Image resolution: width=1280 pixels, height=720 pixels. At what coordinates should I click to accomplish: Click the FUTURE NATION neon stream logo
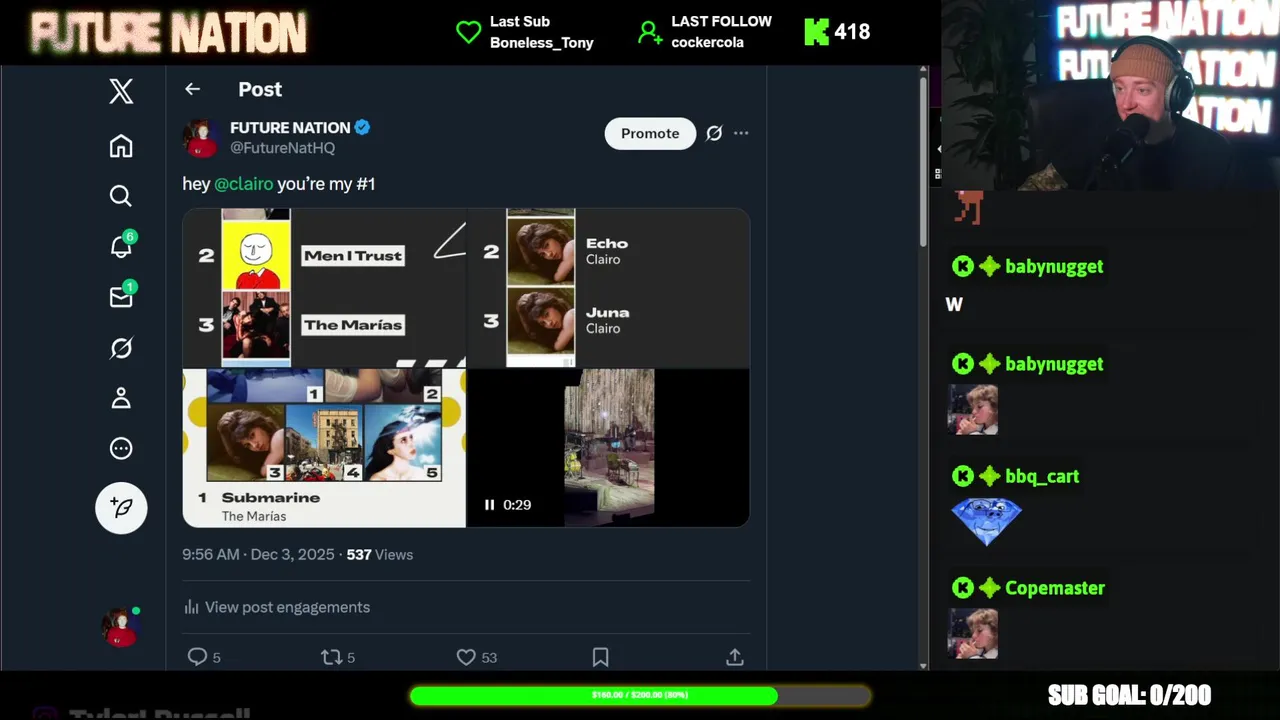tap(168, 33)
